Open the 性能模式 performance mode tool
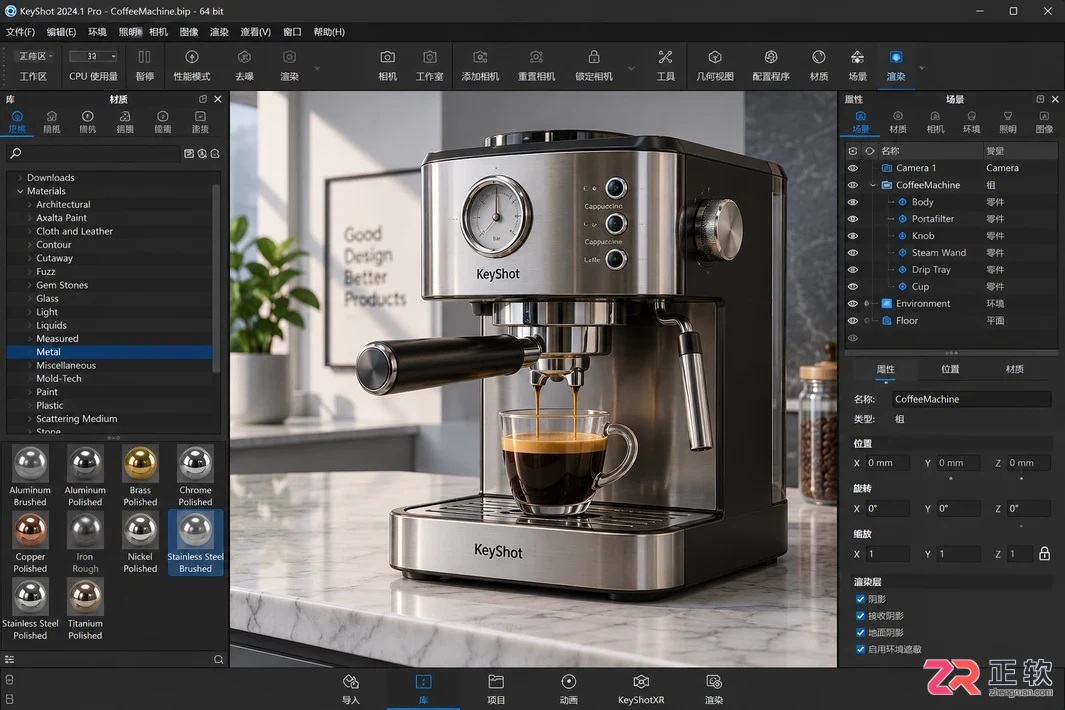Image resolution: width=1065 pixels, height=710 pixels. (192, 57)
